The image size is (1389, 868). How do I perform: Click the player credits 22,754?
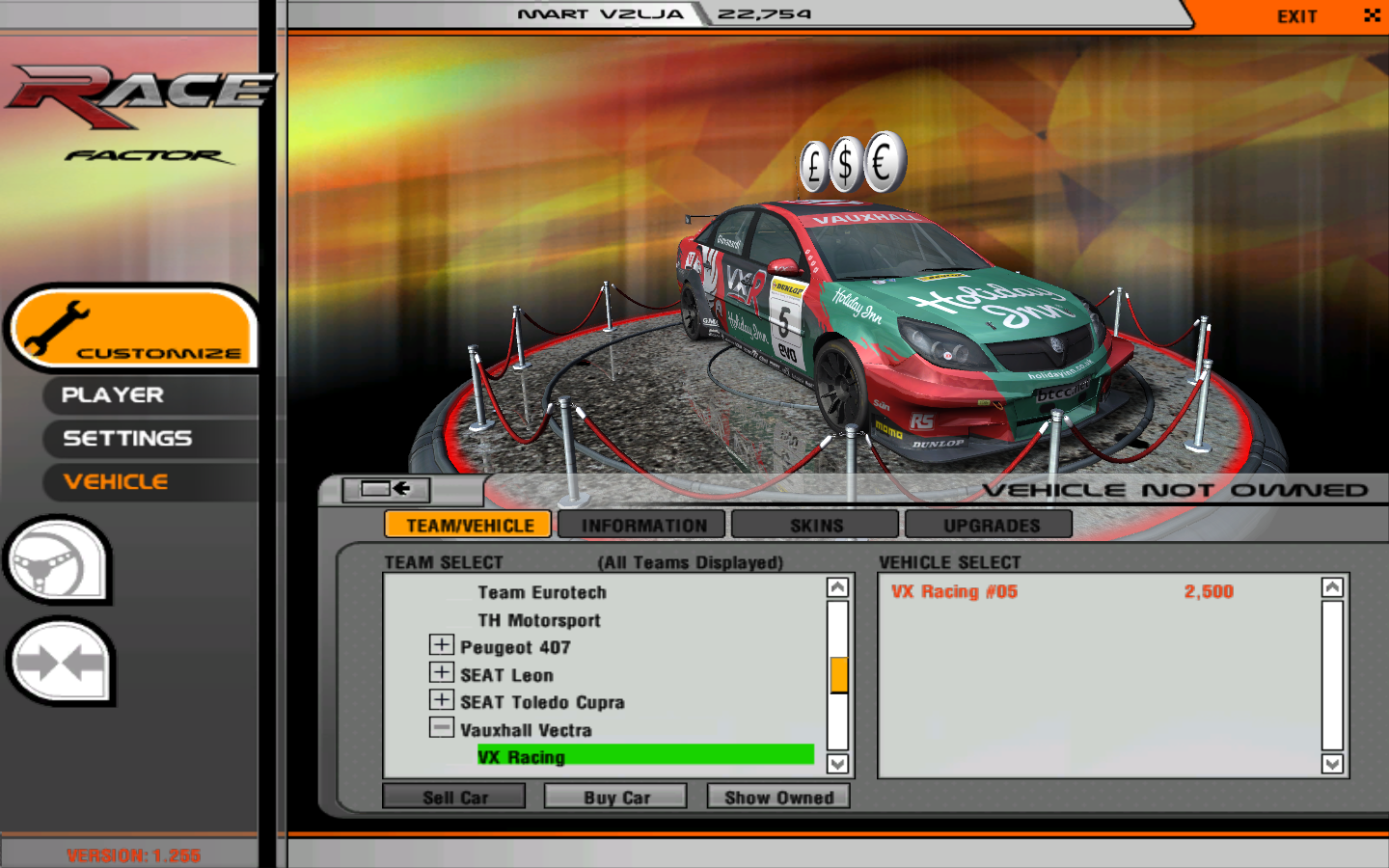click(764, 14)
